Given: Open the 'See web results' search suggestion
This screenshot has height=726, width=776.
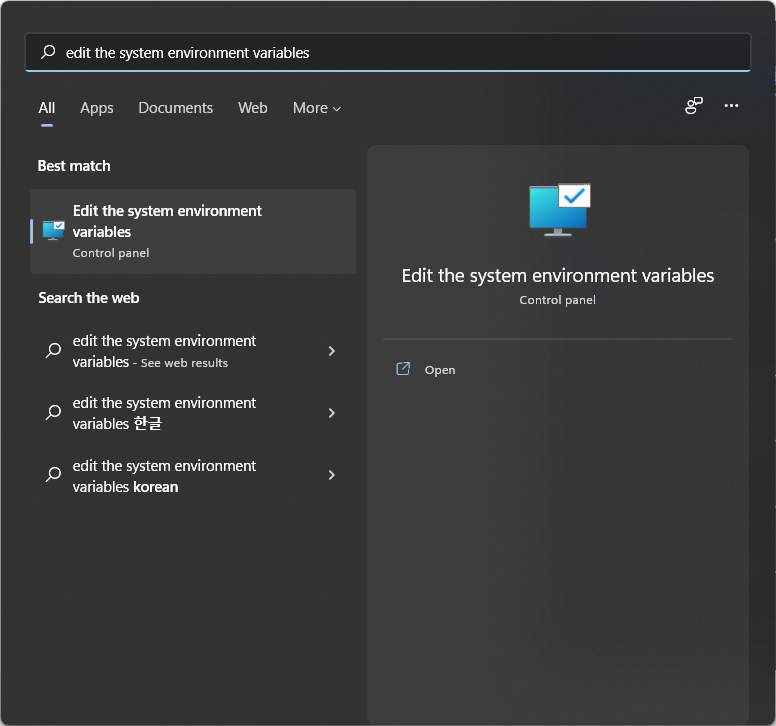Looking at the screenshot, I should (193, 351).
